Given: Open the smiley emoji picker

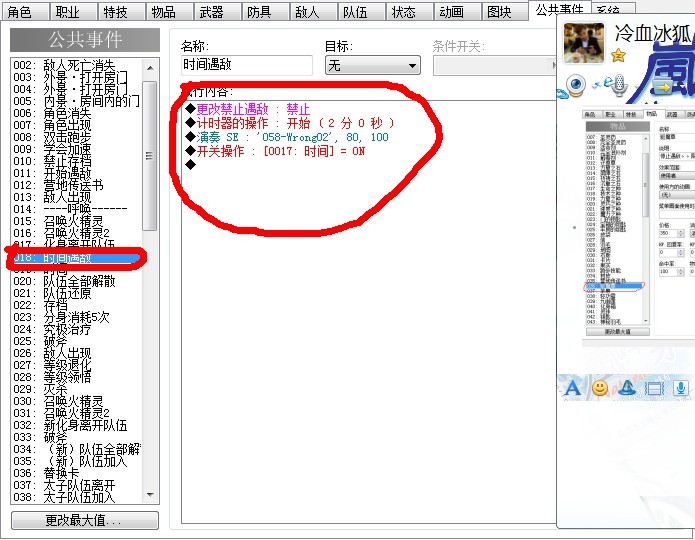Looking at the screenshot, I should pyautogui.click(x=600, y=388).
